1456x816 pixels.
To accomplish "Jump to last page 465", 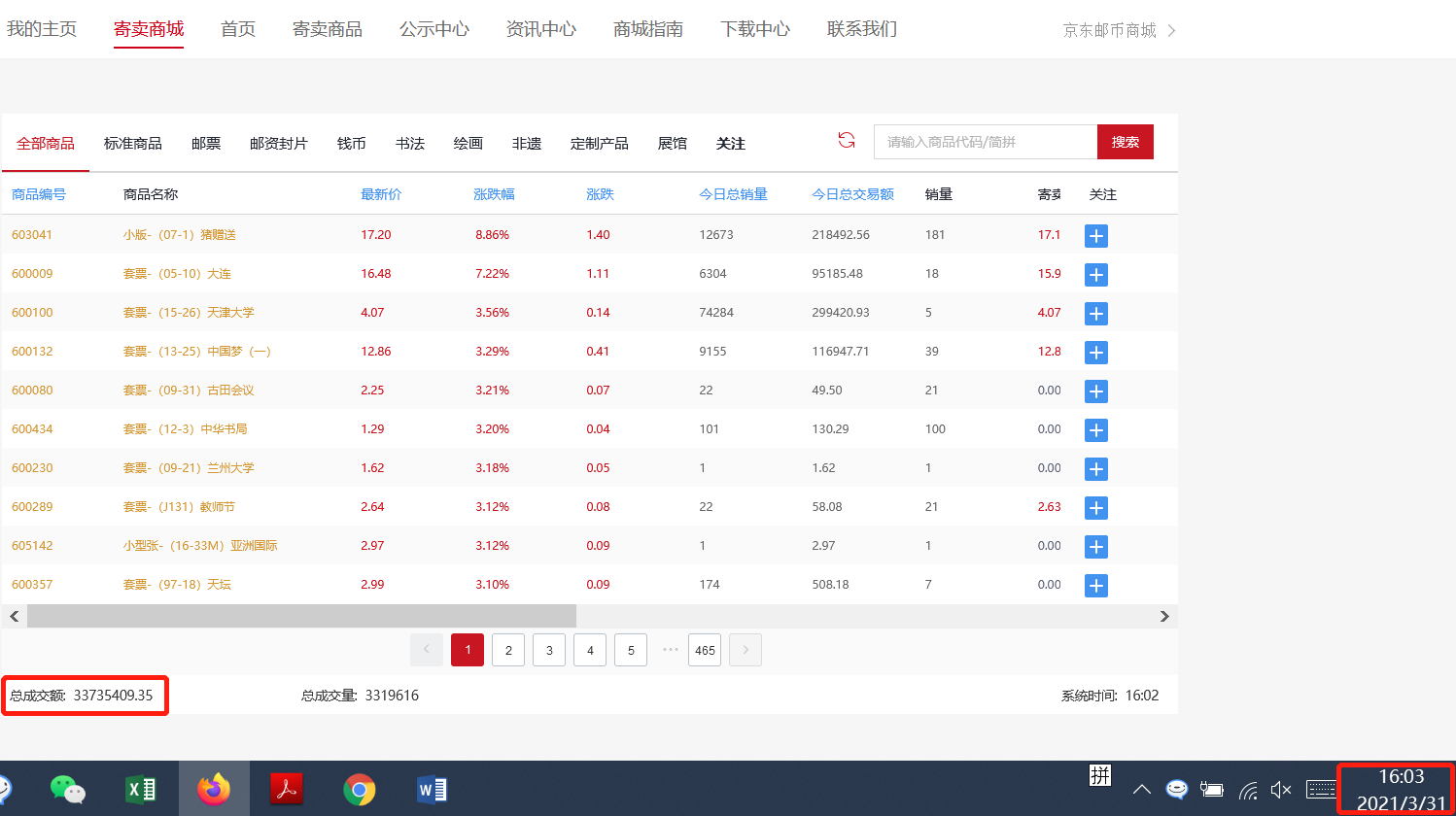I will click(x=705, y=650).
